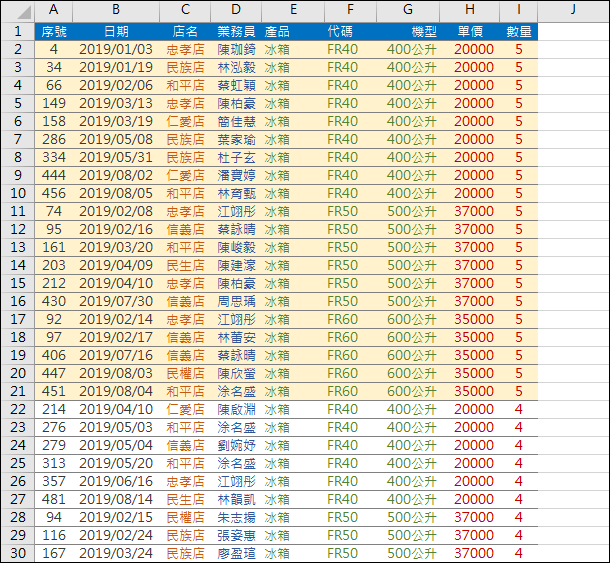Select the date cell 2019/05/20
The width and height of the screenshot is (610, 563).
tap(116, 463)
